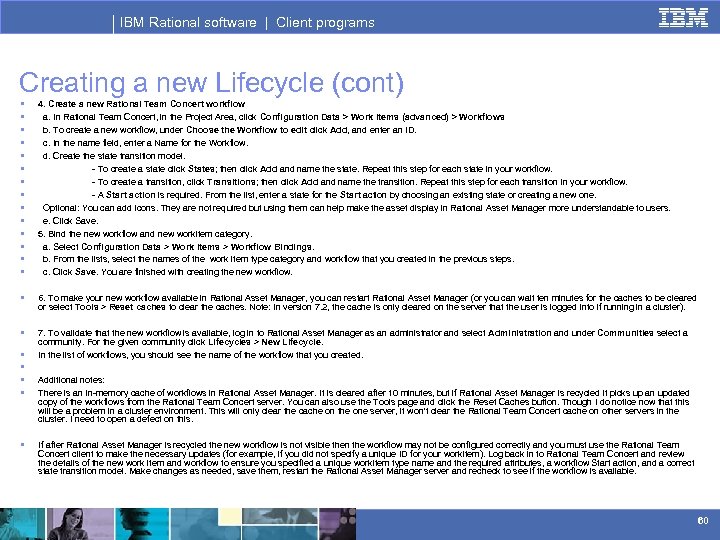Screen dimensions: 720x540
Task: Click step 'a. In Rational Team Concert, in the Project Area'
Action: tap(273, 117)
